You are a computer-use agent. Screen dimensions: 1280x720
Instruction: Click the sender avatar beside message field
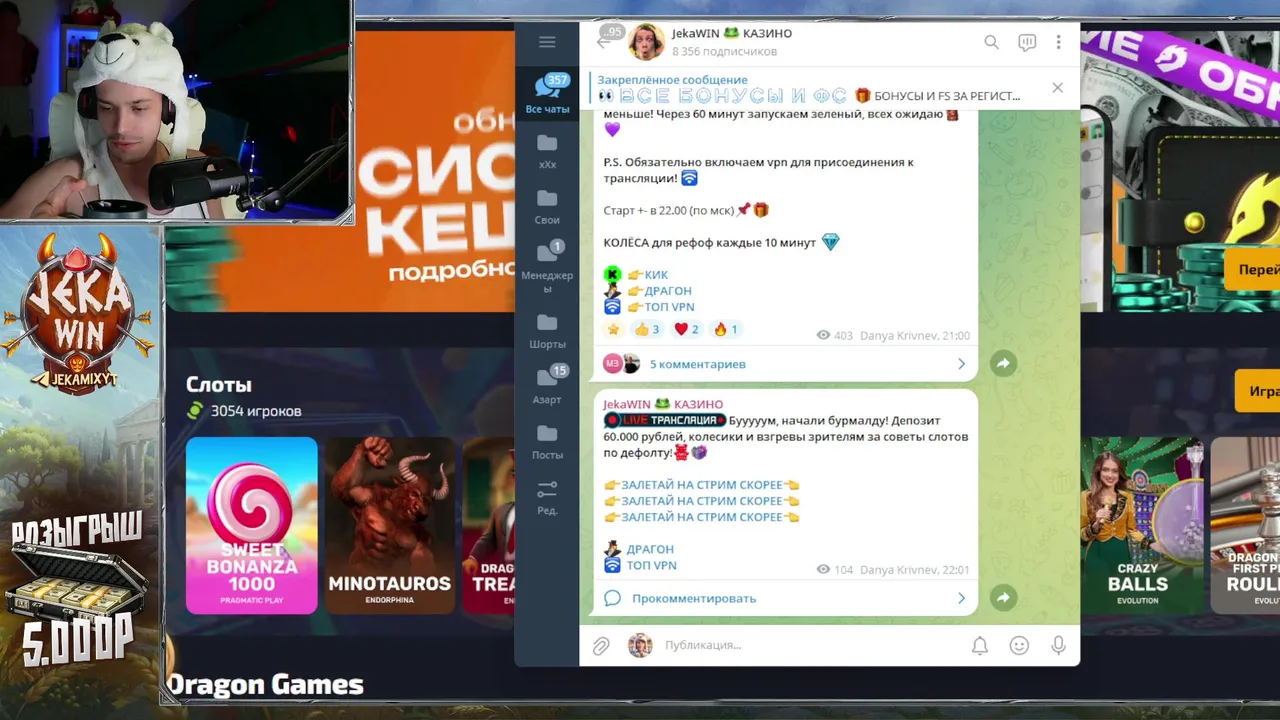640,645
